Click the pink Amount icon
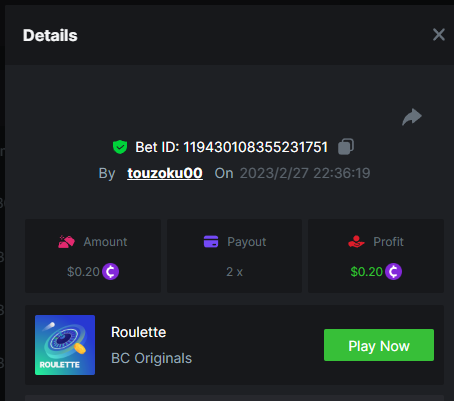The image size is (454, 401). coord(66,242)
